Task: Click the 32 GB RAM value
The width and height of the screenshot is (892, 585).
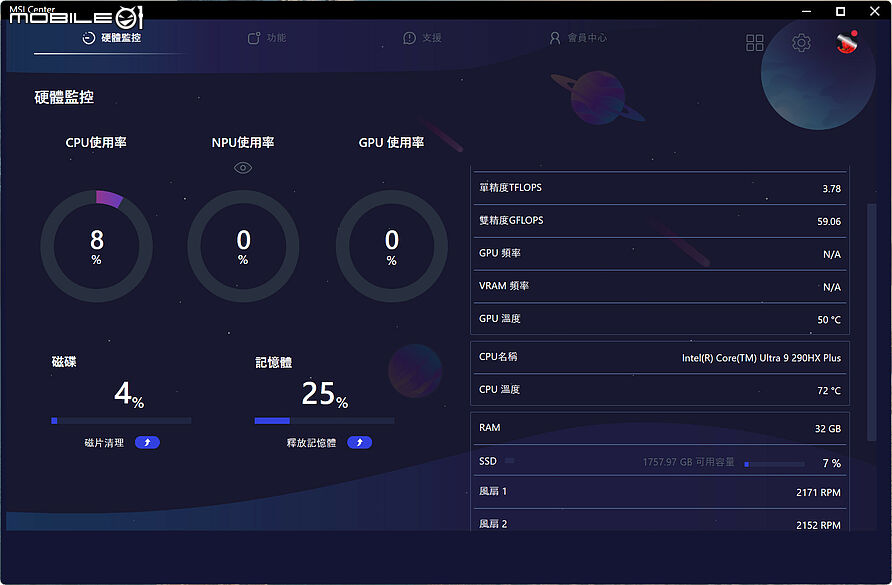Action: pos(828,429)
